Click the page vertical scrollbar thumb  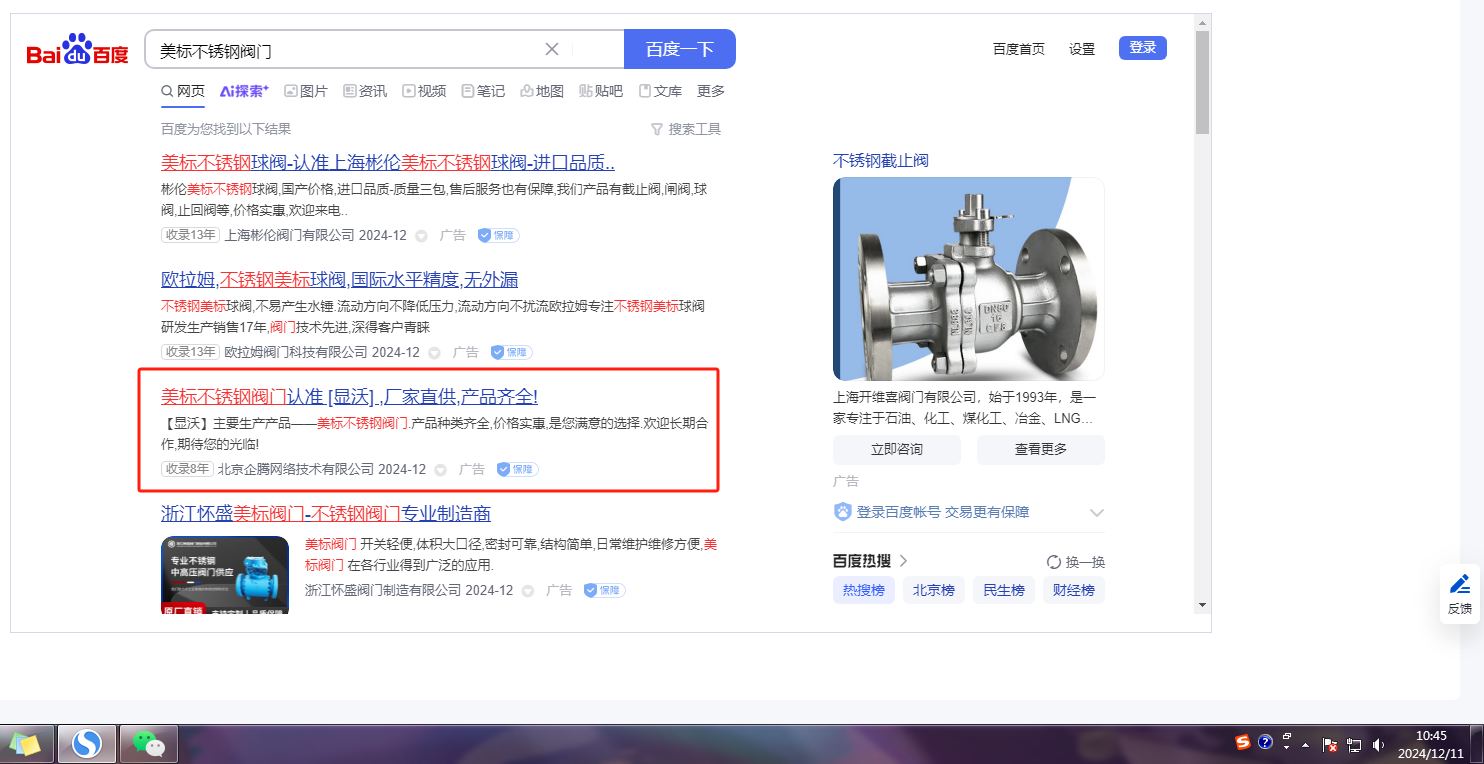[x=1202, y=82]
